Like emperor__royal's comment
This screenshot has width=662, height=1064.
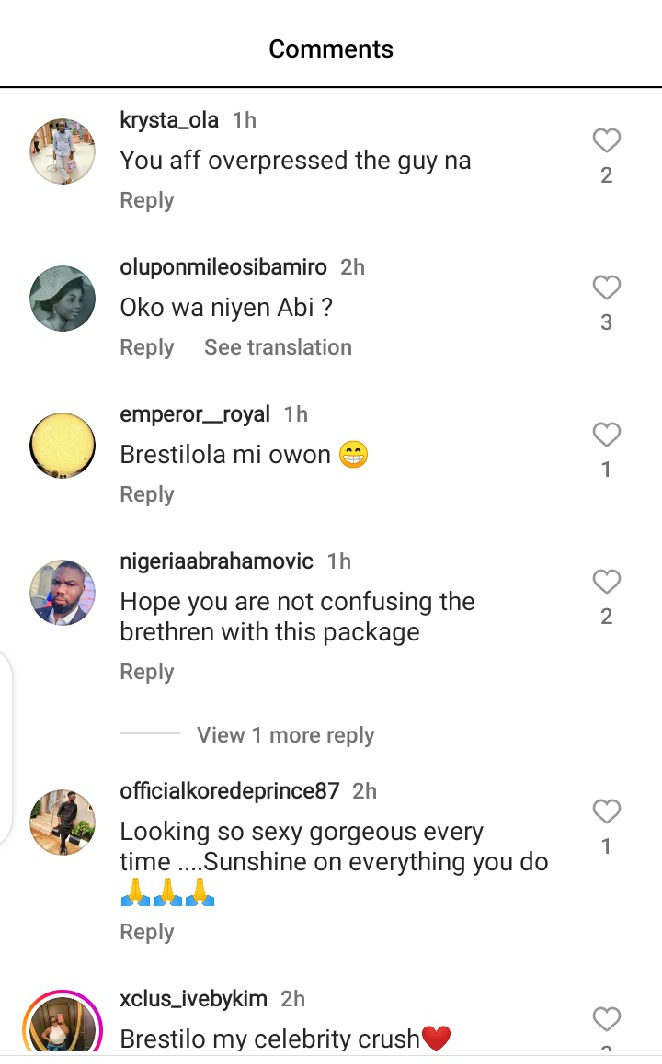606,435
